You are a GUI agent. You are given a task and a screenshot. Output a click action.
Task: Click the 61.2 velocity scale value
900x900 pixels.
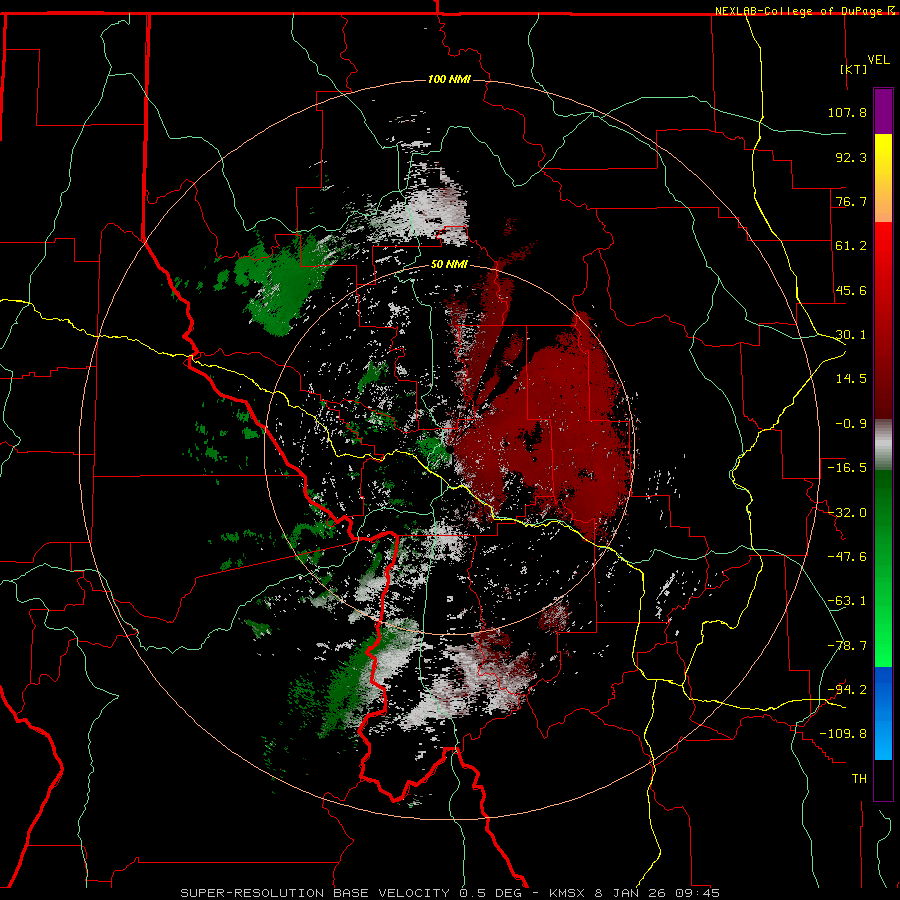tap(851, 246)
